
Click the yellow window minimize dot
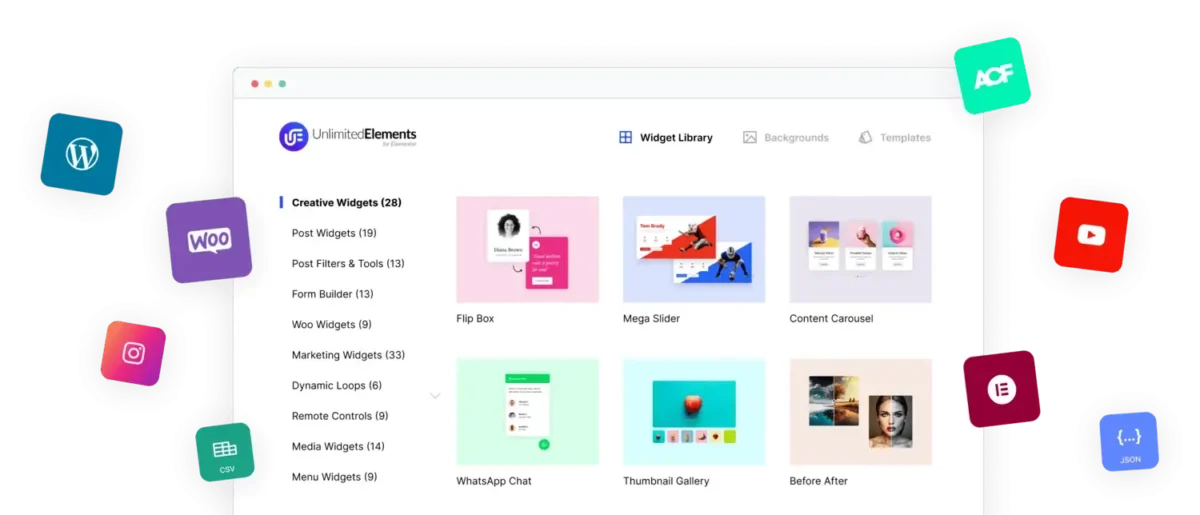(x=268, y=84)
